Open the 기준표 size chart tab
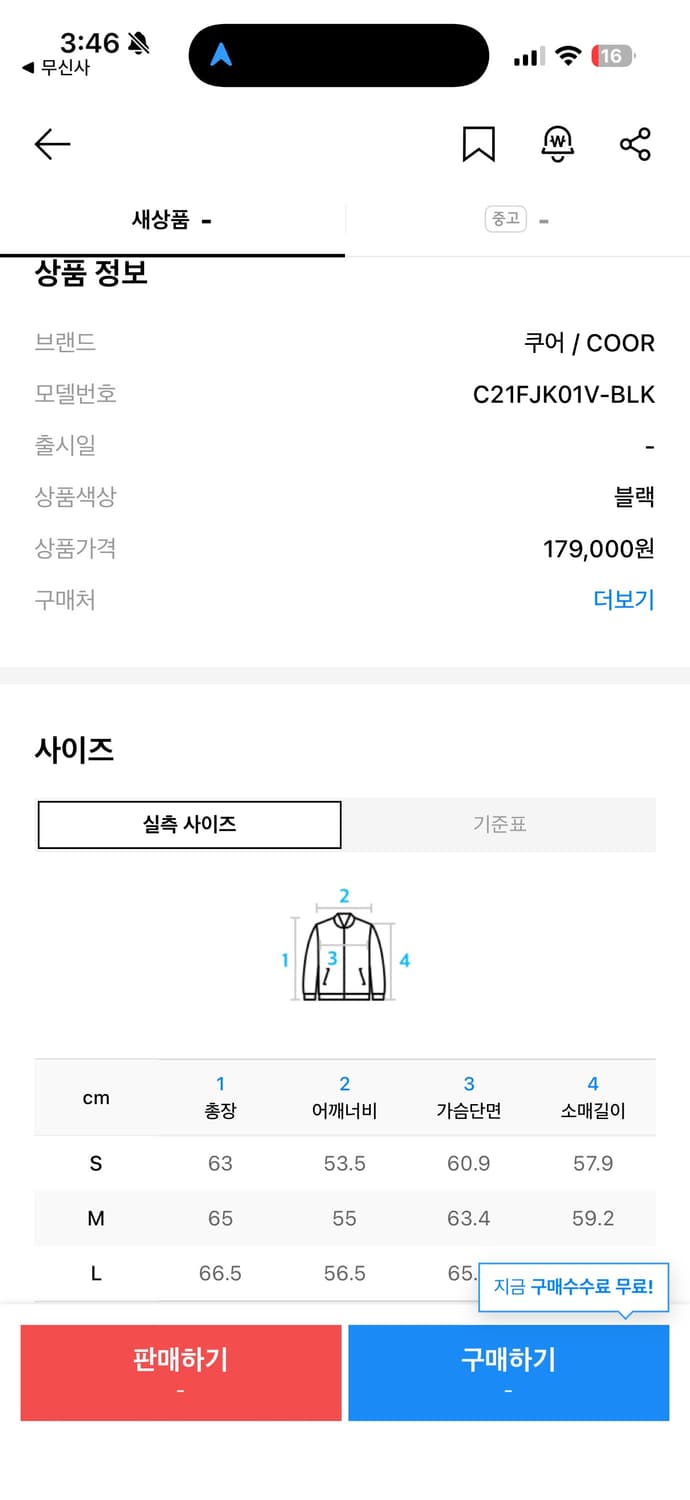 tap(498, 824)
